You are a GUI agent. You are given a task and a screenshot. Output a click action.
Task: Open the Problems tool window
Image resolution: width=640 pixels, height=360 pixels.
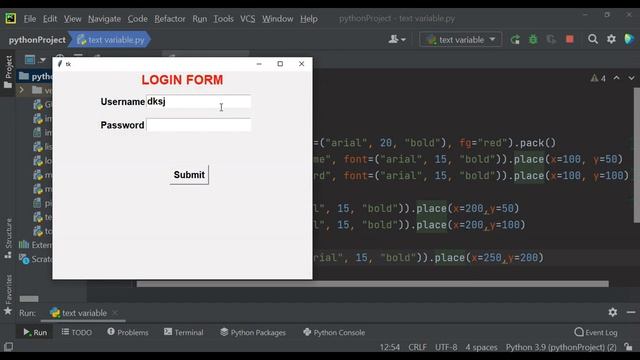[128, 332]
